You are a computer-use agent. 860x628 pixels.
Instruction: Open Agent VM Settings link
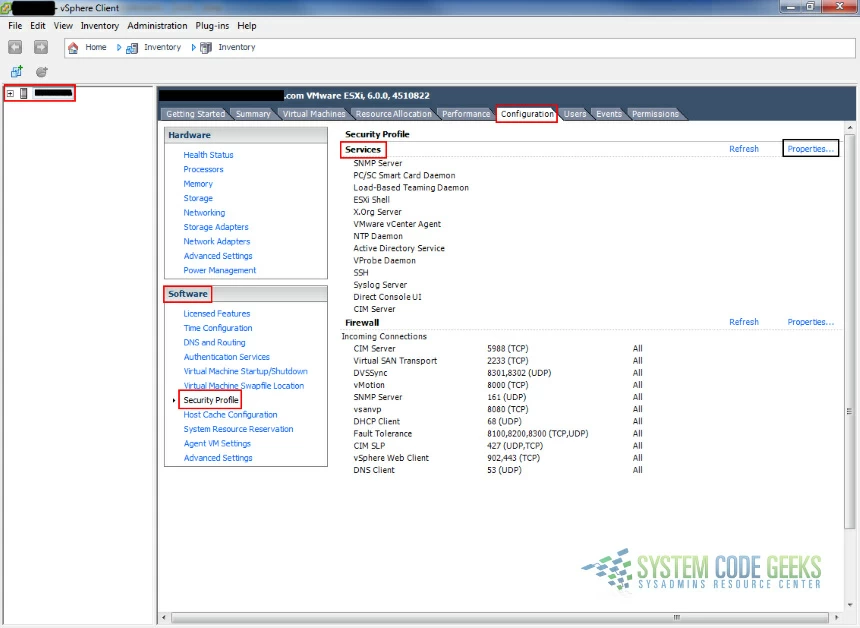[x=217, y=444]
